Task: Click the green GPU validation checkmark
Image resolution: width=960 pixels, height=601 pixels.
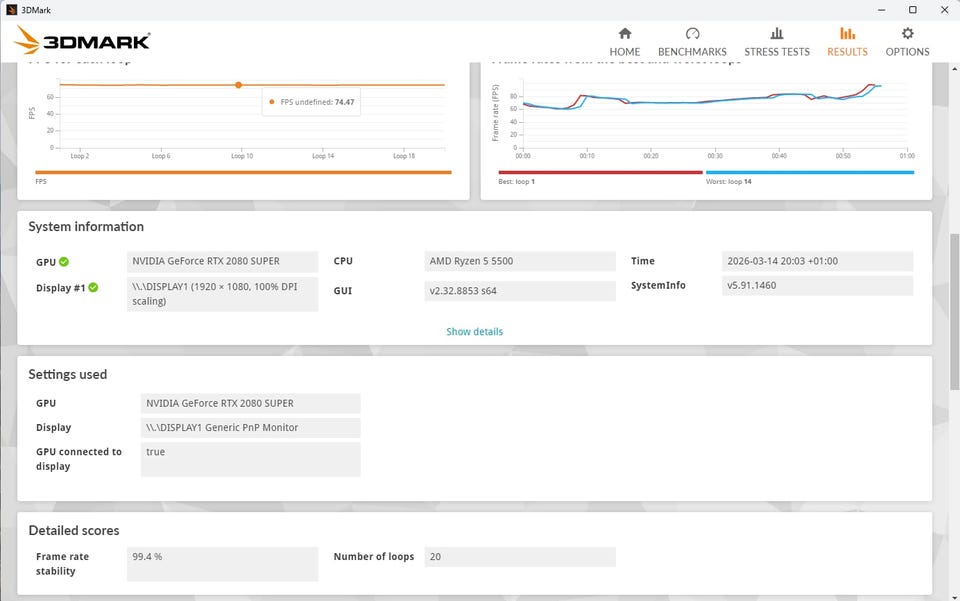Action: point(64,262)
